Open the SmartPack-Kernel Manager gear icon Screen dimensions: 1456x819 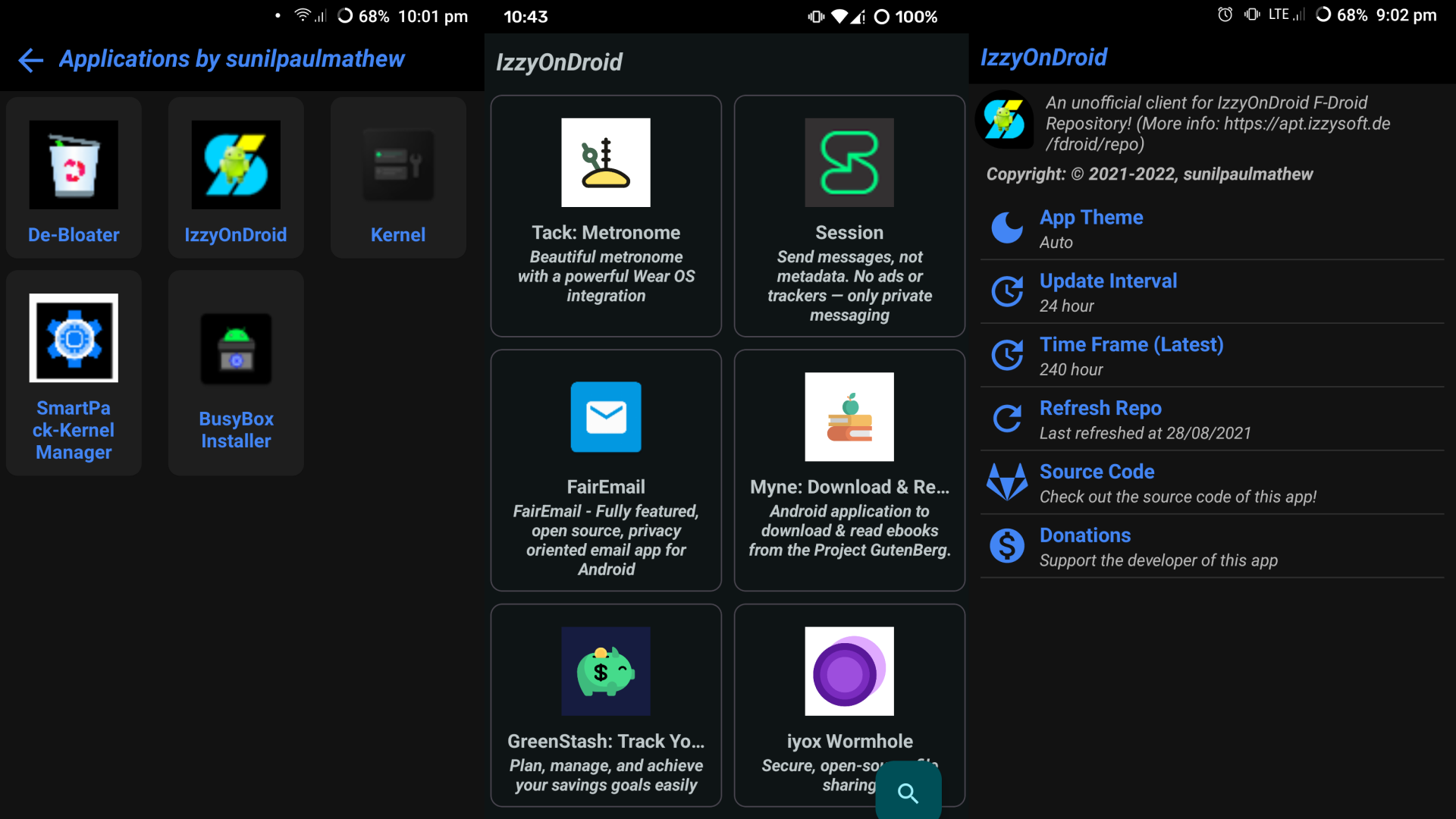(74, 337)
